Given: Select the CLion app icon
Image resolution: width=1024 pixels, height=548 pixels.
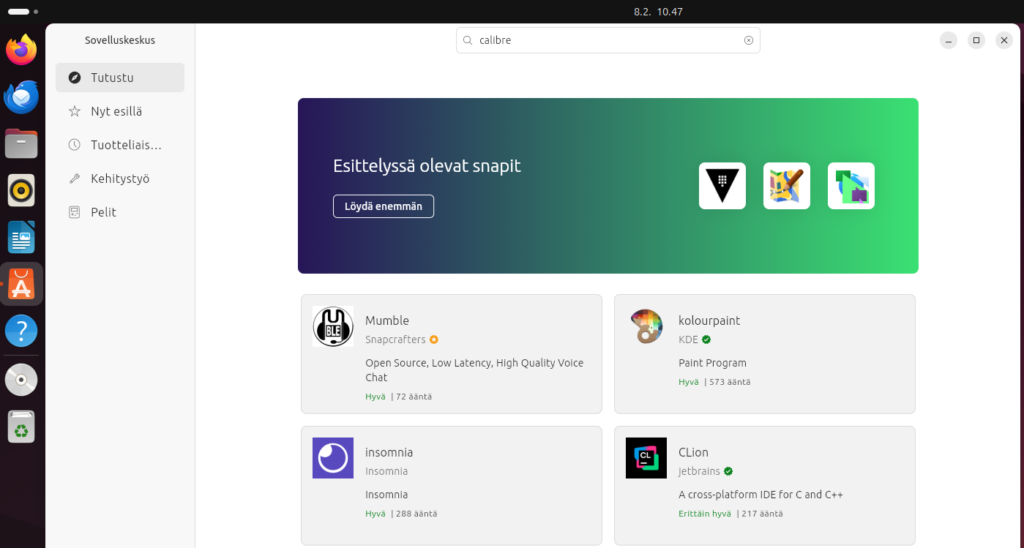Looking at the screenshot, I should [x=646, y=458].
